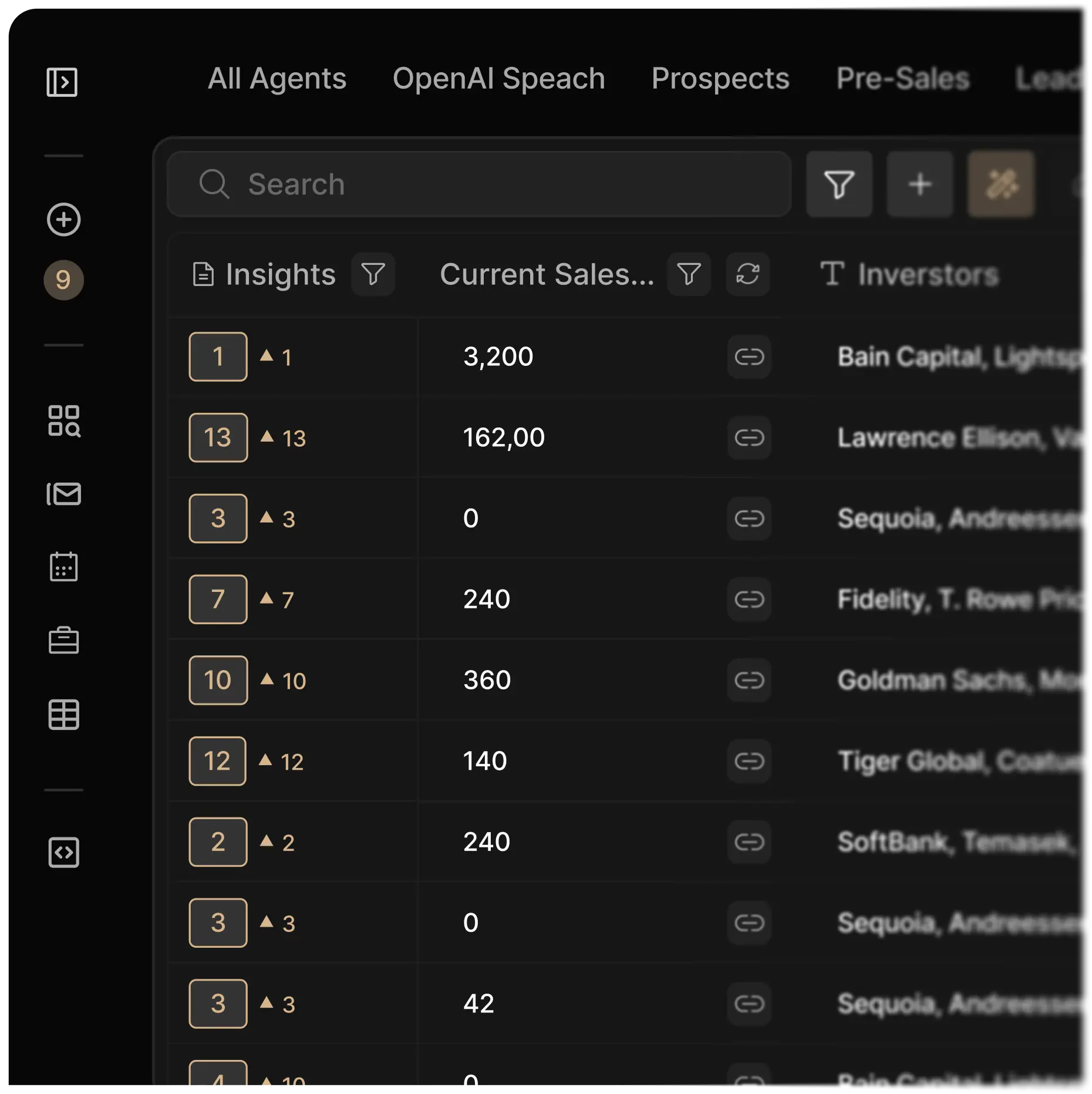Viewport: 1092px width, 1094px height.
Task: Switch to the Prospects tab
Action: click(720, 79)
